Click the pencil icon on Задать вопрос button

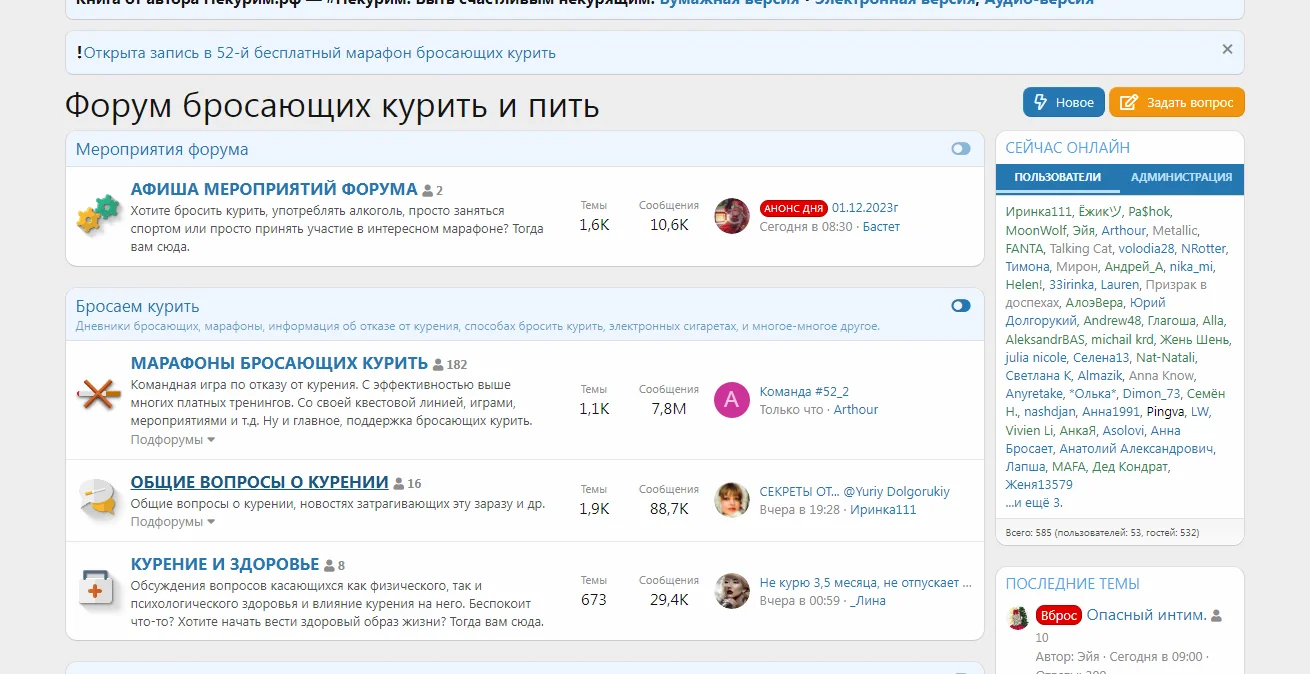pyautogui.click(x=1130, y=101)
